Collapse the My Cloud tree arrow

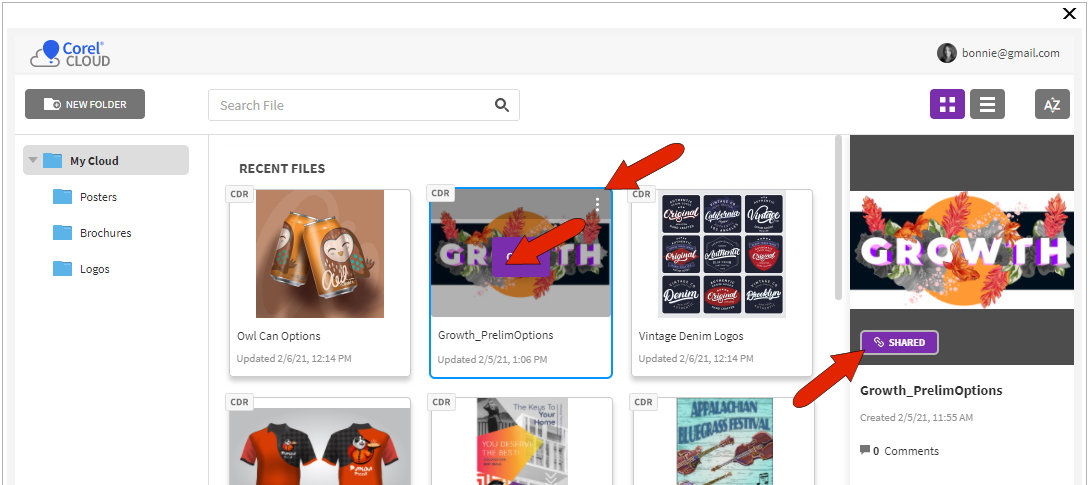(33, 160)
